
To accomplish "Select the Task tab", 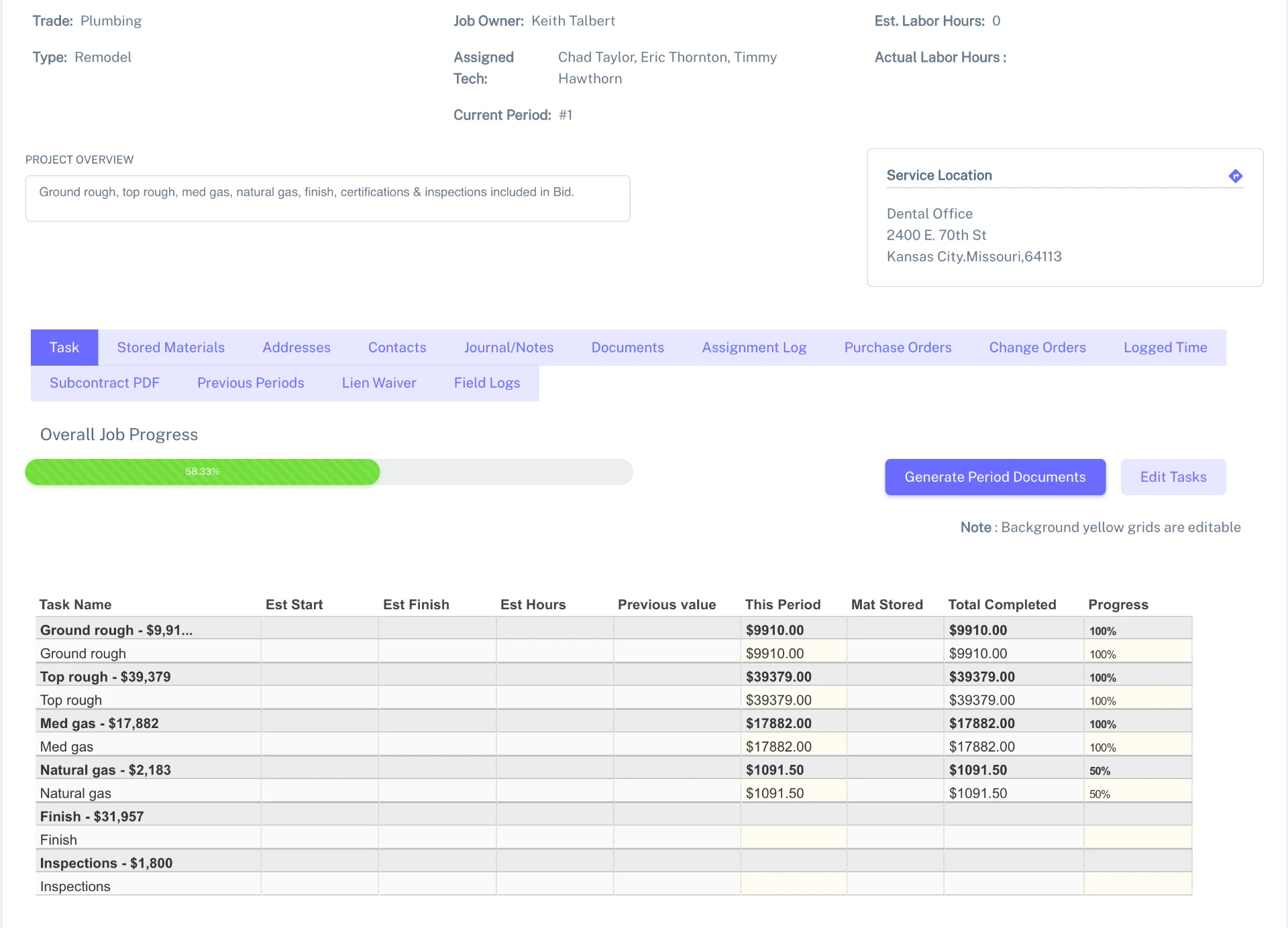I will click(x=64, y=348).
